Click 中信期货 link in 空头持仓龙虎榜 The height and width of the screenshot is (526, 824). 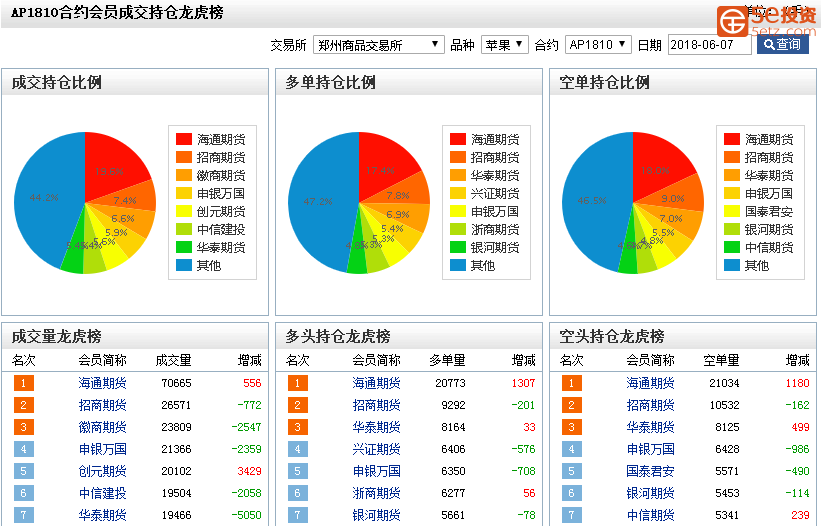click(650, 515)
